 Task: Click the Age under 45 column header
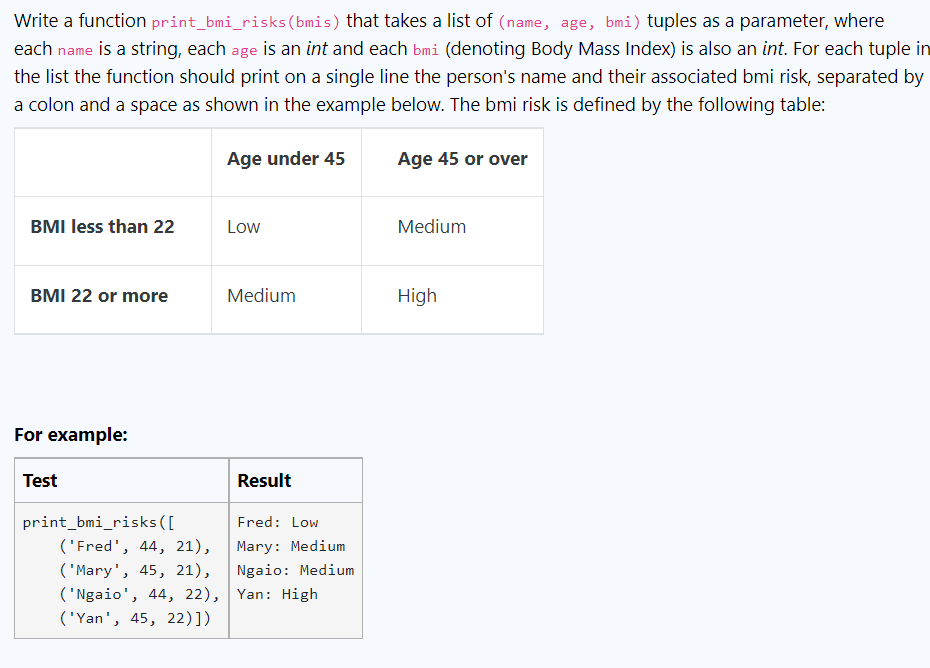tap(286, 158)
